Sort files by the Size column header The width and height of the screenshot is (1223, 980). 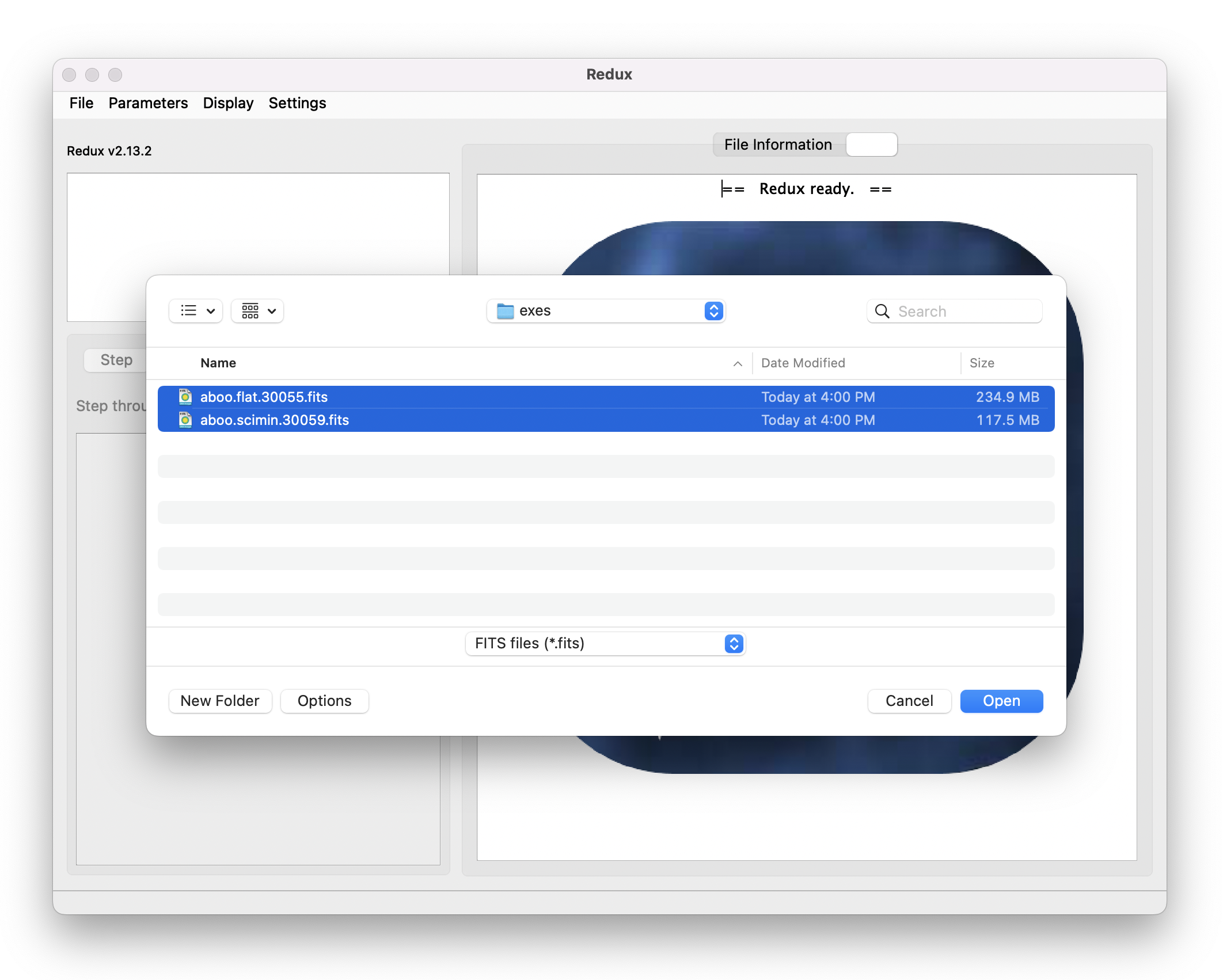coord(982,363)
